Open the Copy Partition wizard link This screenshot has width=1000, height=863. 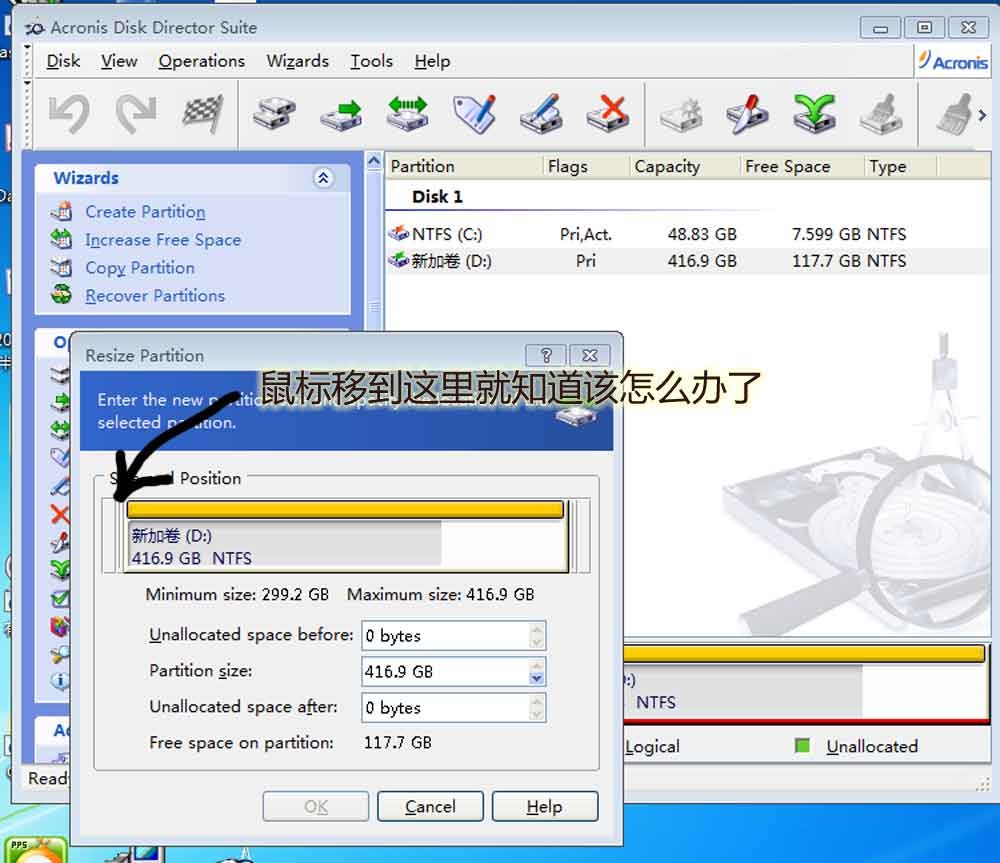point(140,268)
